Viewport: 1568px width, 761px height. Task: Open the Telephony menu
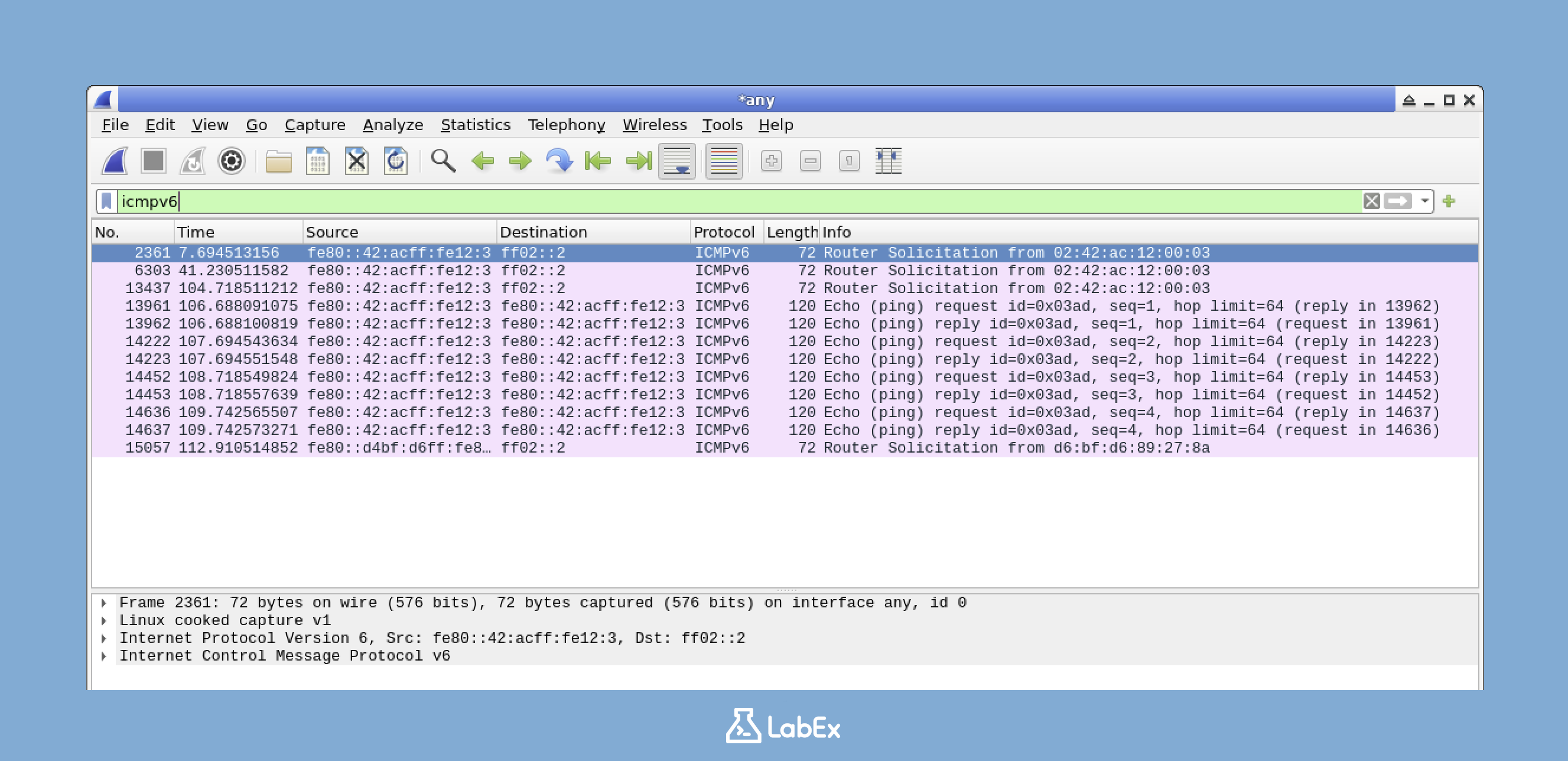point(567,125)
